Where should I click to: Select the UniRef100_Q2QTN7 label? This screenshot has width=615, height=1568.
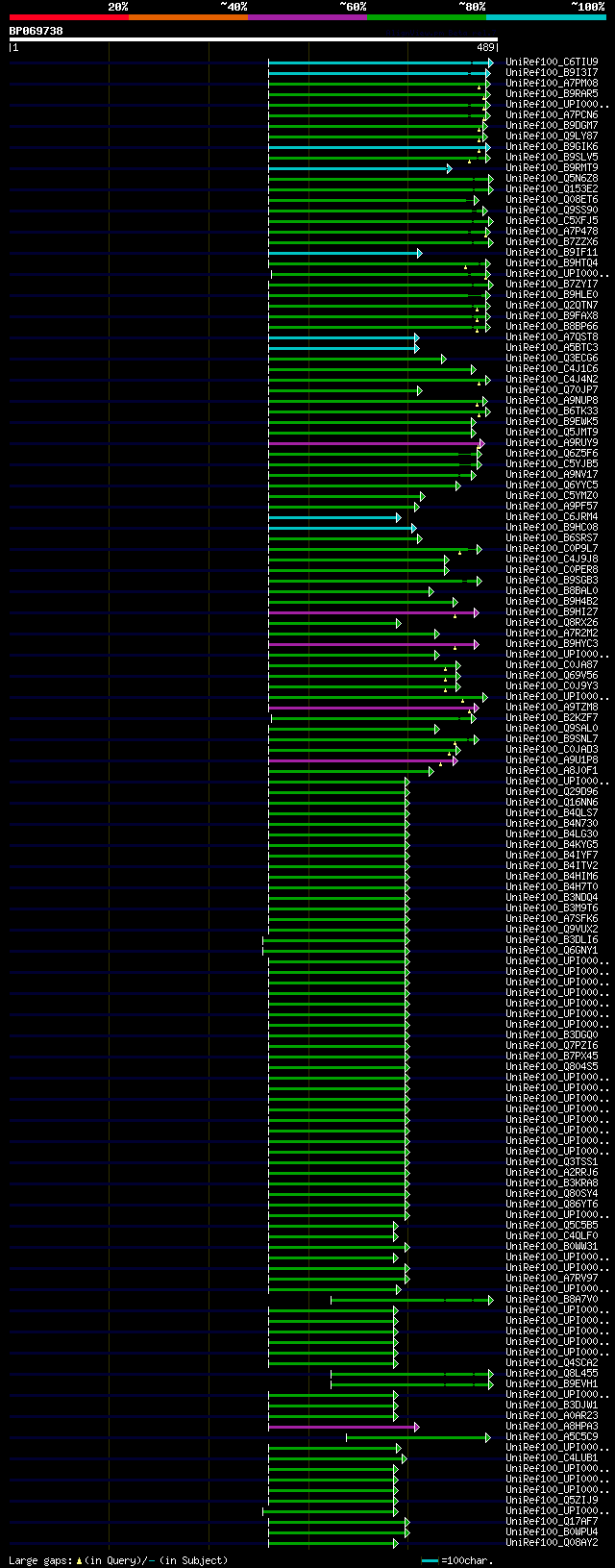552,306
